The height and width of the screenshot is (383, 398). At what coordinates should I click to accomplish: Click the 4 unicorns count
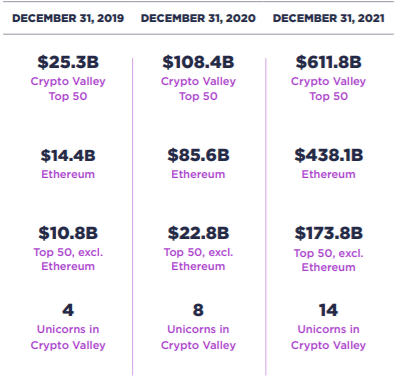pos(68,310)
